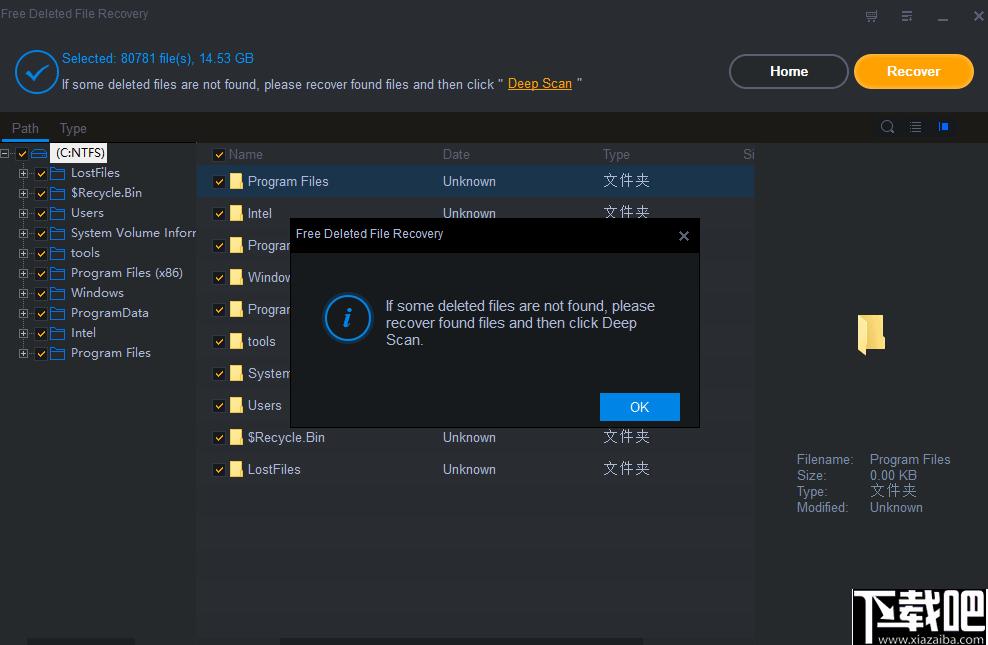Sort by the Type column header
988x645 pixels.
pos(616,154)
